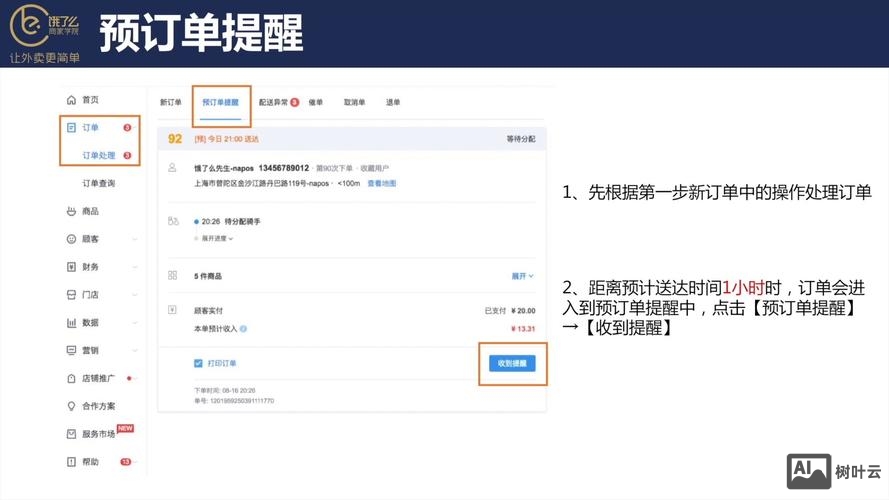
Task: Expand the 财务 menu chevron
Action: pyautogui.click(x=135, y=266)
